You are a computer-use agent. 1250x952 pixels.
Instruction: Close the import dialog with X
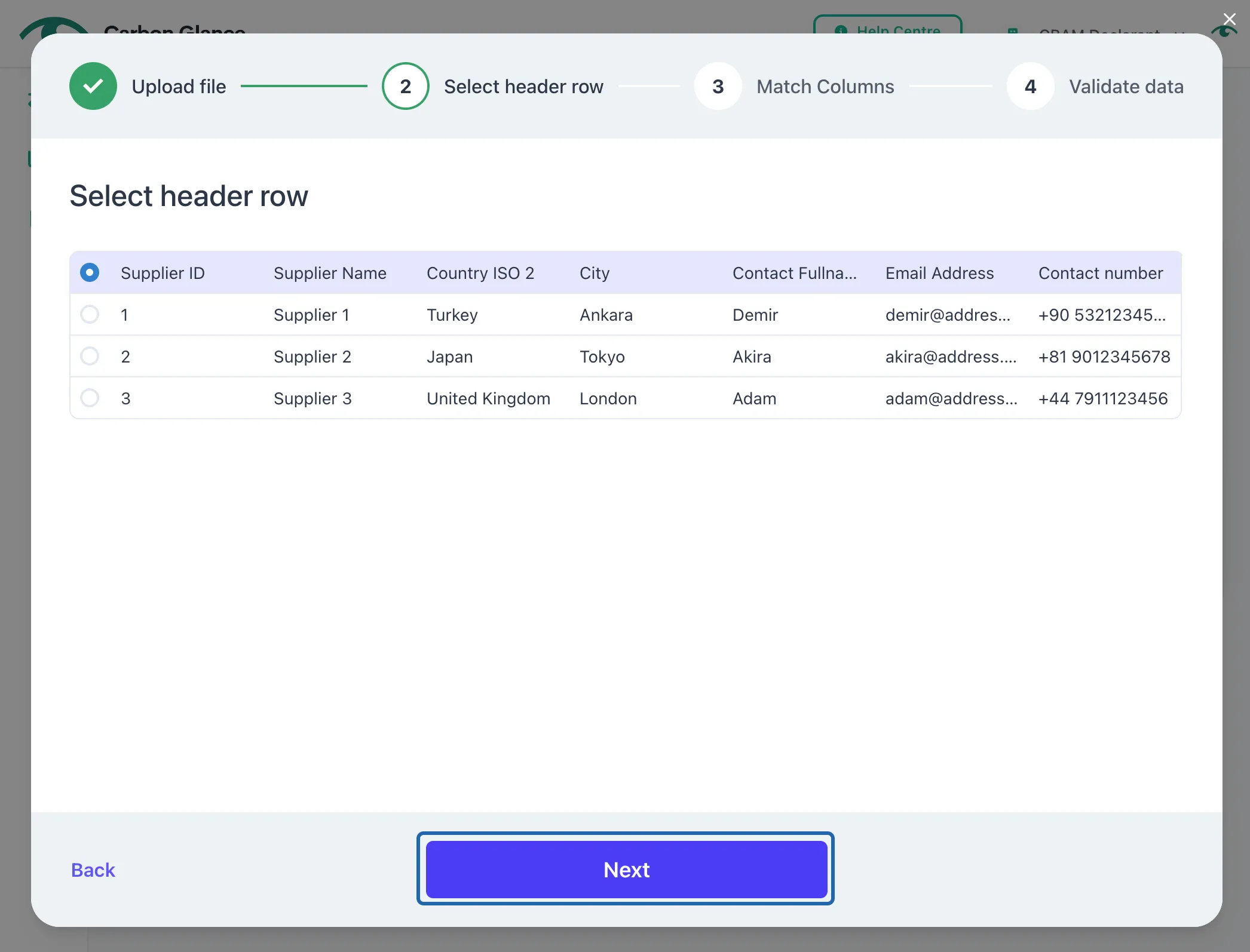click(x=1229, y=19)
